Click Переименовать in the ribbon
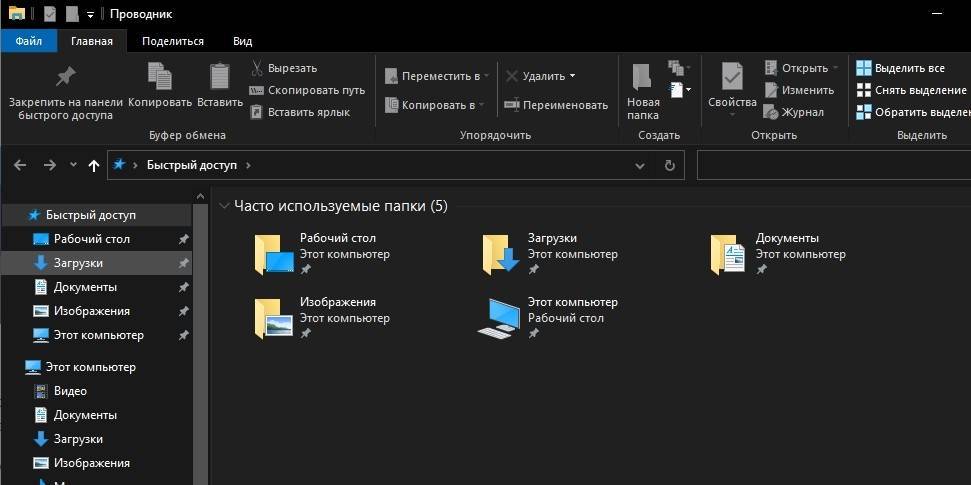The height and width of the screenshot is (485, 971). 556,105
